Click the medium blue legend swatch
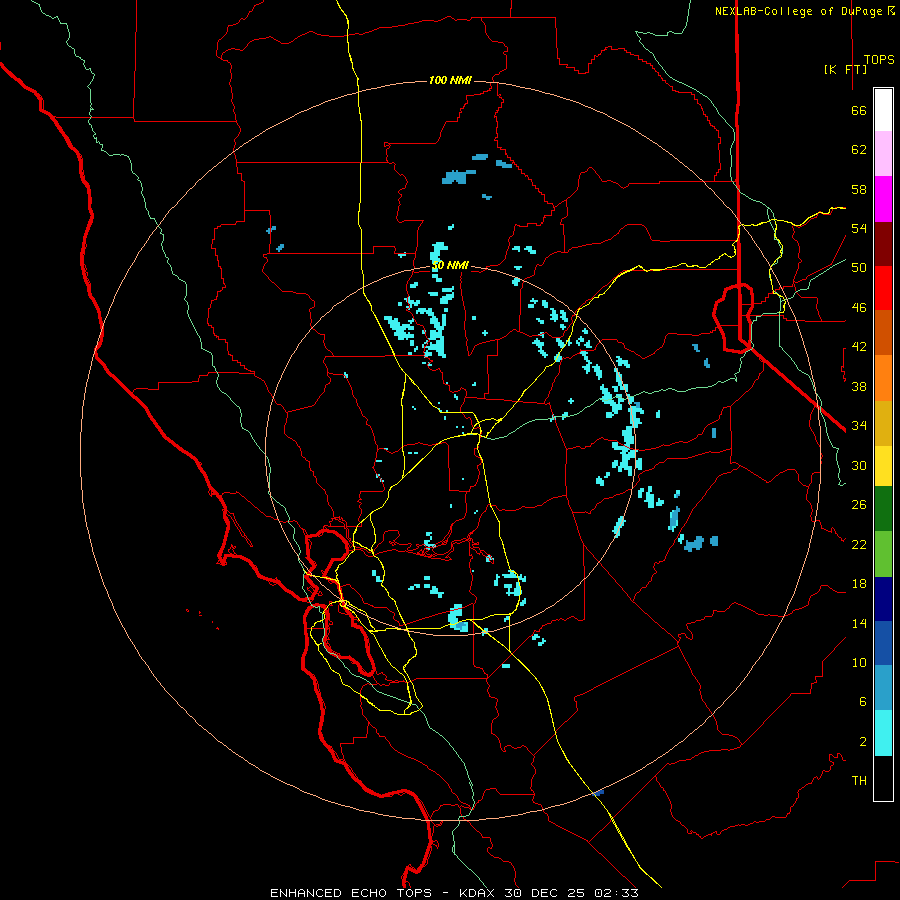The width and height of the screenshot is (900, 900). click(x=883, y=643)
